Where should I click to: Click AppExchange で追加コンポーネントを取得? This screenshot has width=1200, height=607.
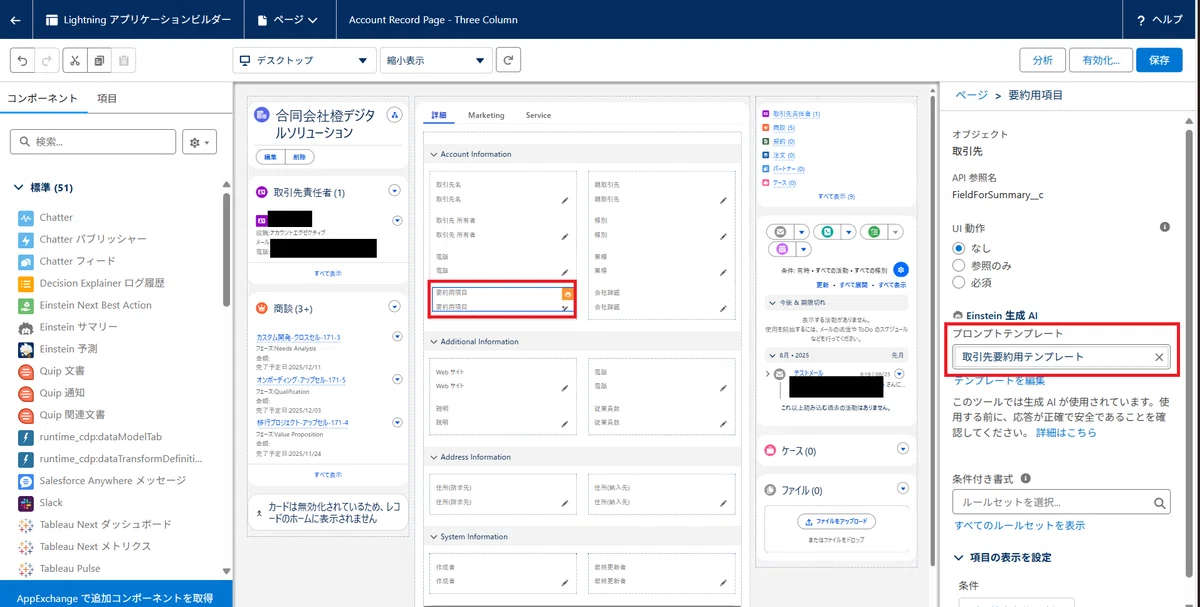tap(115, 597)
